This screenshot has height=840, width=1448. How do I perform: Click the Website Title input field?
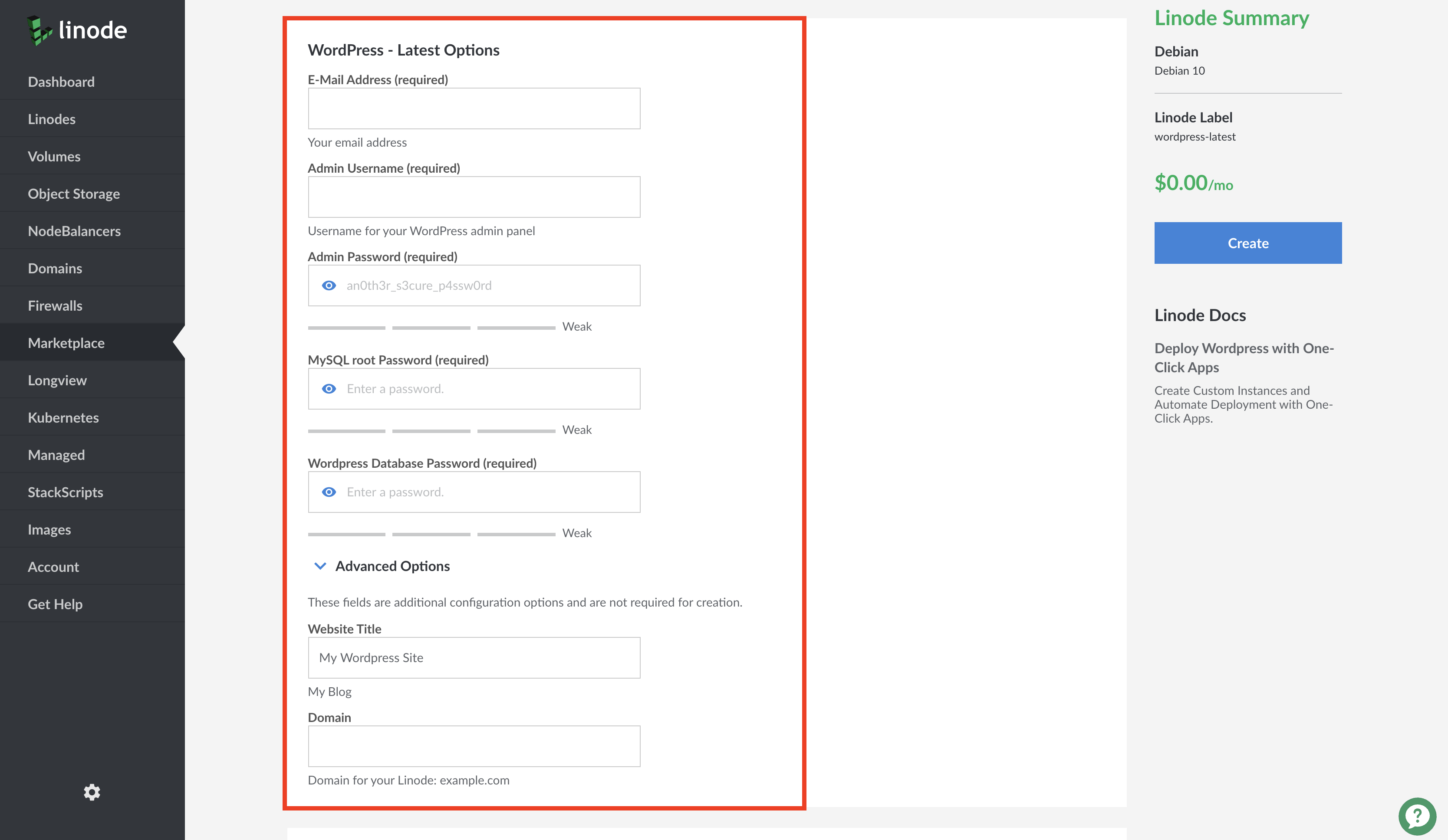pyautogui.click(x=474, y=657)
